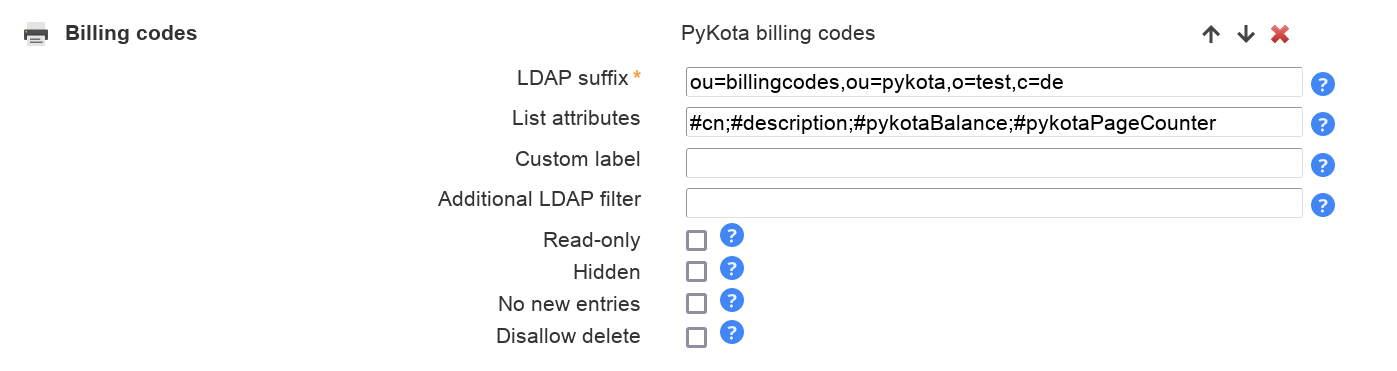Enable the Read-only checkbox
Image resolution: width=1397 pixels, height=371 pixels.
tap(697, 240)
